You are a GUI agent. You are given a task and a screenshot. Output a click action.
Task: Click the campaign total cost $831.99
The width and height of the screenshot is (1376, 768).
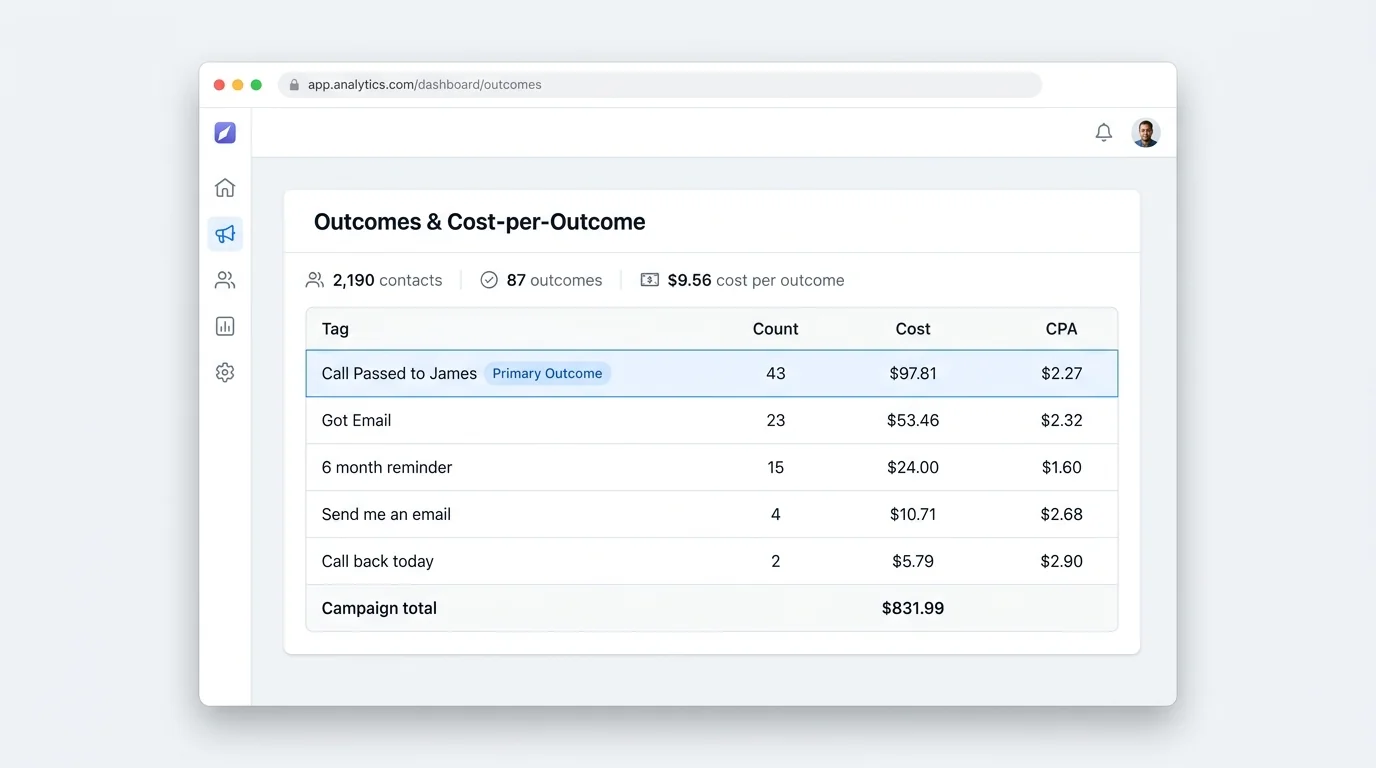[913, 608]
